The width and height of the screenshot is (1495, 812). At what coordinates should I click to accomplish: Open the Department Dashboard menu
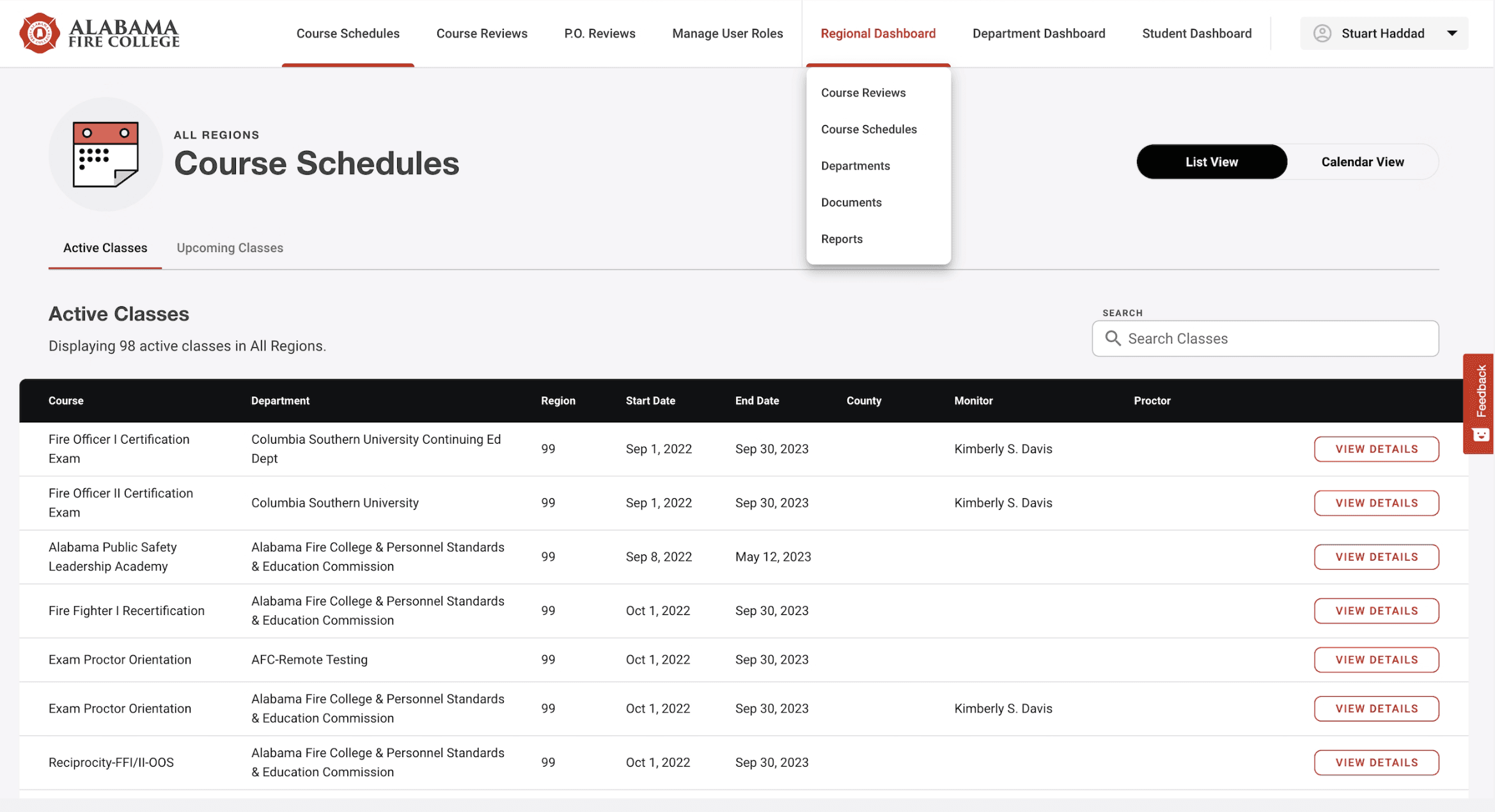pos(1038,33)
